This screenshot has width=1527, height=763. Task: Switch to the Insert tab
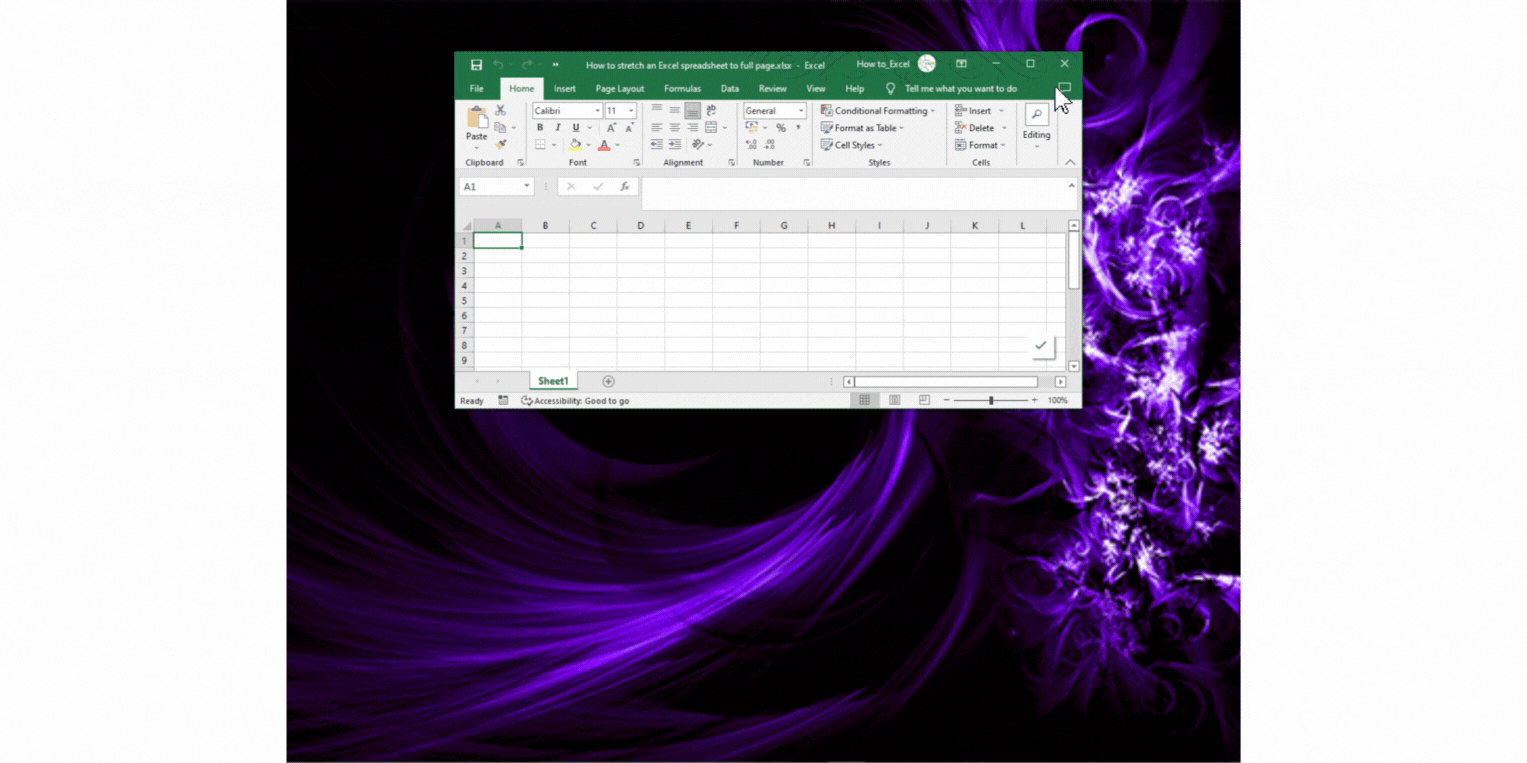click(x=565, y=89)
